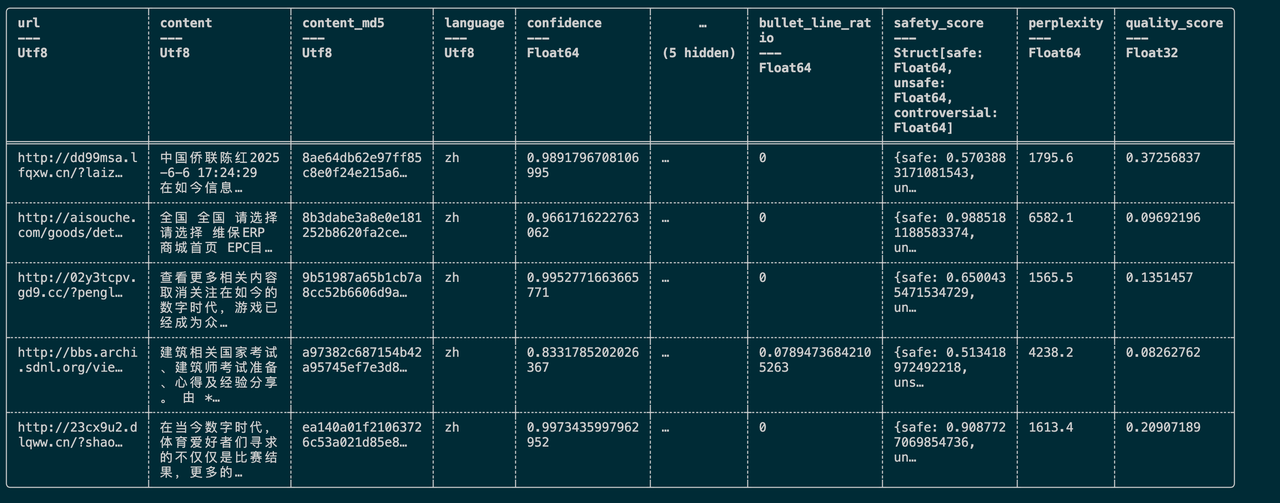Screen dimensions: 1280x503
Task: Click the quality score 0.37256837
Action: [1163, 158]
